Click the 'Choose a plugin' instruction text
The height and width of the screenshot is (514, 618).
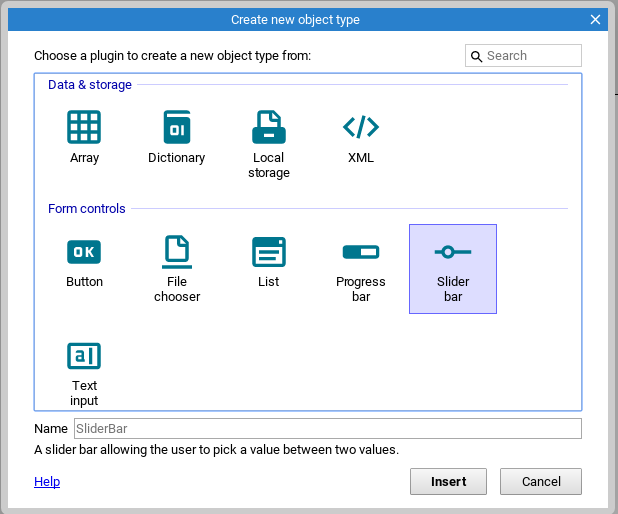pyautogui.click(x=173, y=56)
